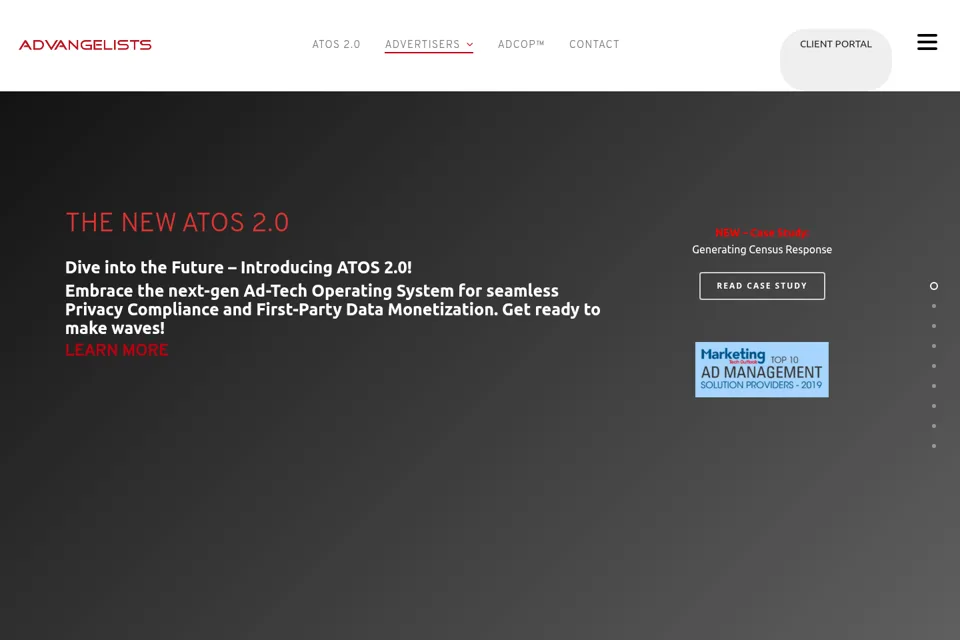This screenshot has height=640, width=960.
Task: Open the ATOS 2.0 menu item
Action: tap(336, 45)
